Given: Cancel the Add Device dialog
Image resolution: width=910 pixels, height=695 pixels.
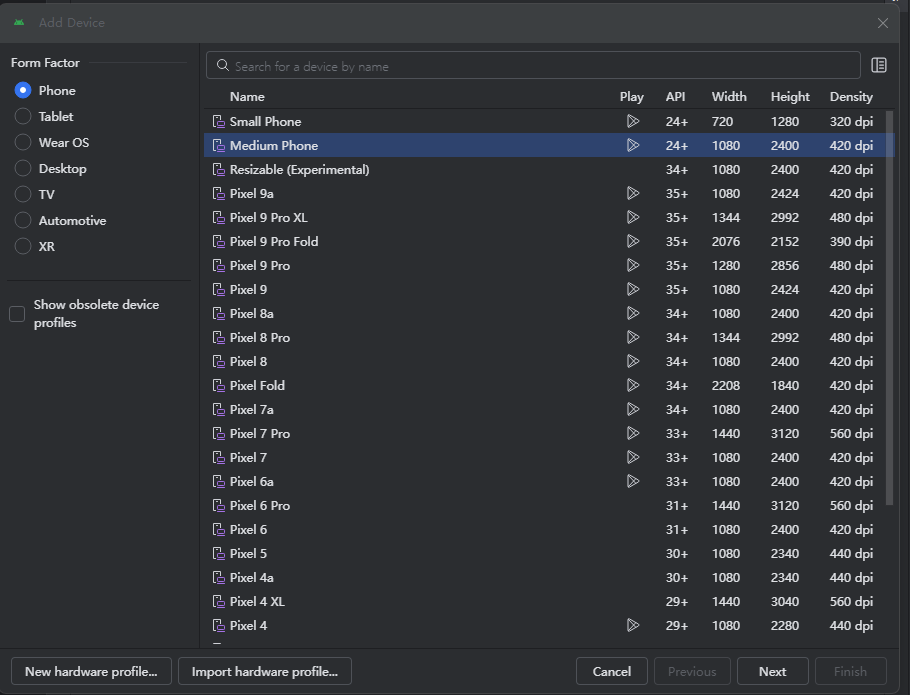Looking at the screenshot, I should coord(612,671).
